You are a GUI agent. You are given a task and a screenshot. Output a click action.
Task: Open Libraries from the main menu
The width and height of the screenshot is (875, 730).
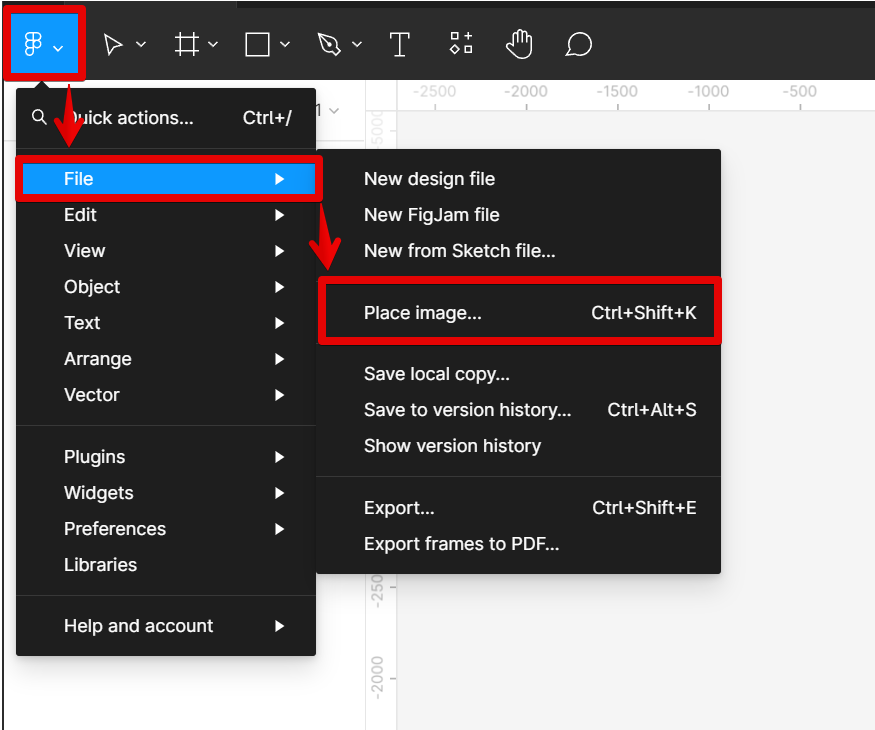pyautogui.click(x=100, y=565)
